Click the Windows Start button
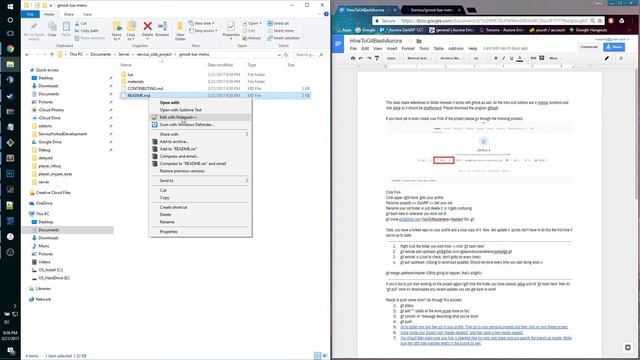Screen dimensions: 640x360 (10, 6)
